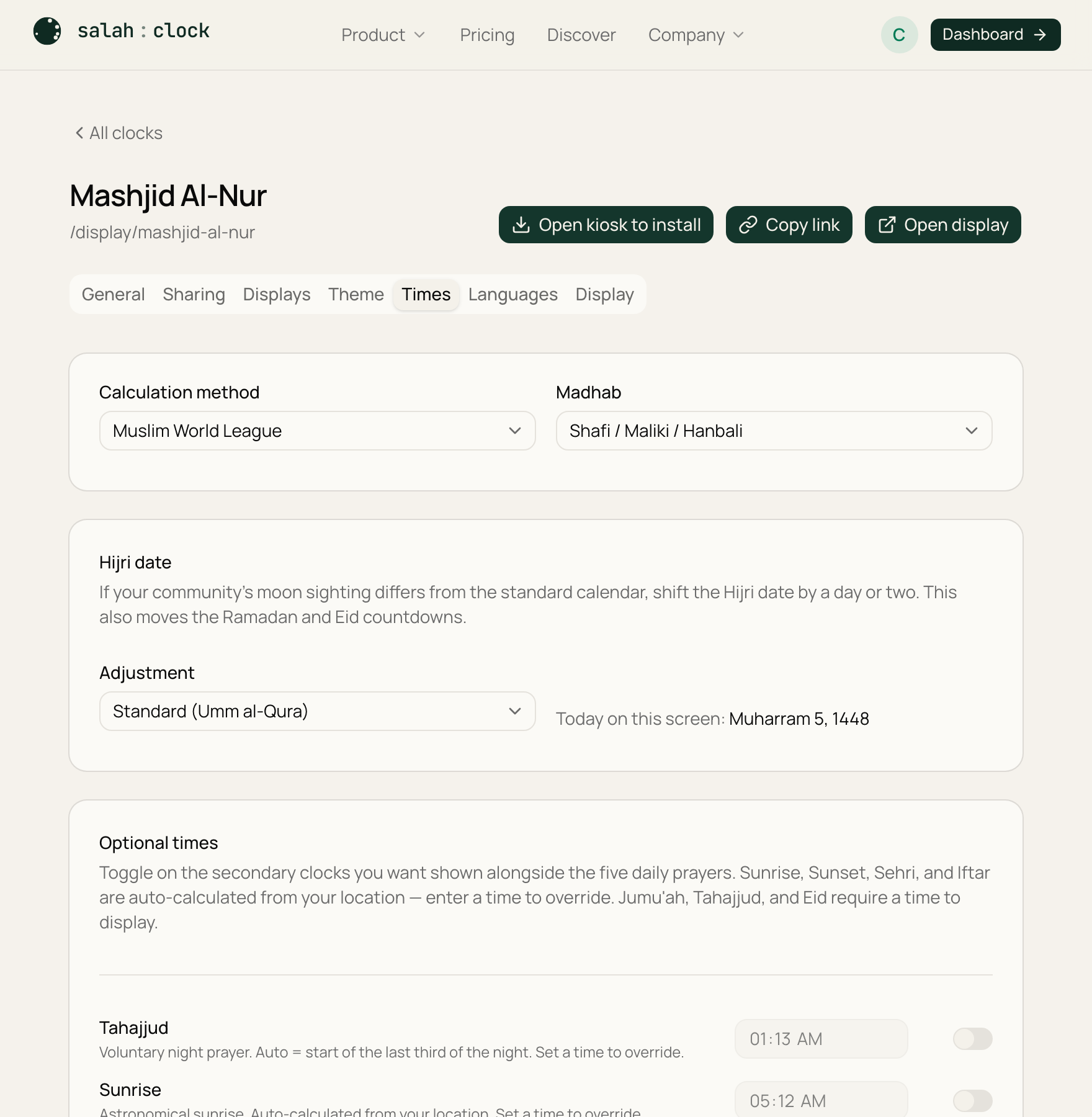This screenshot has width=1092, height=1117.
Task: Enable the Sunrise toggle
Action: (972, 1101)
